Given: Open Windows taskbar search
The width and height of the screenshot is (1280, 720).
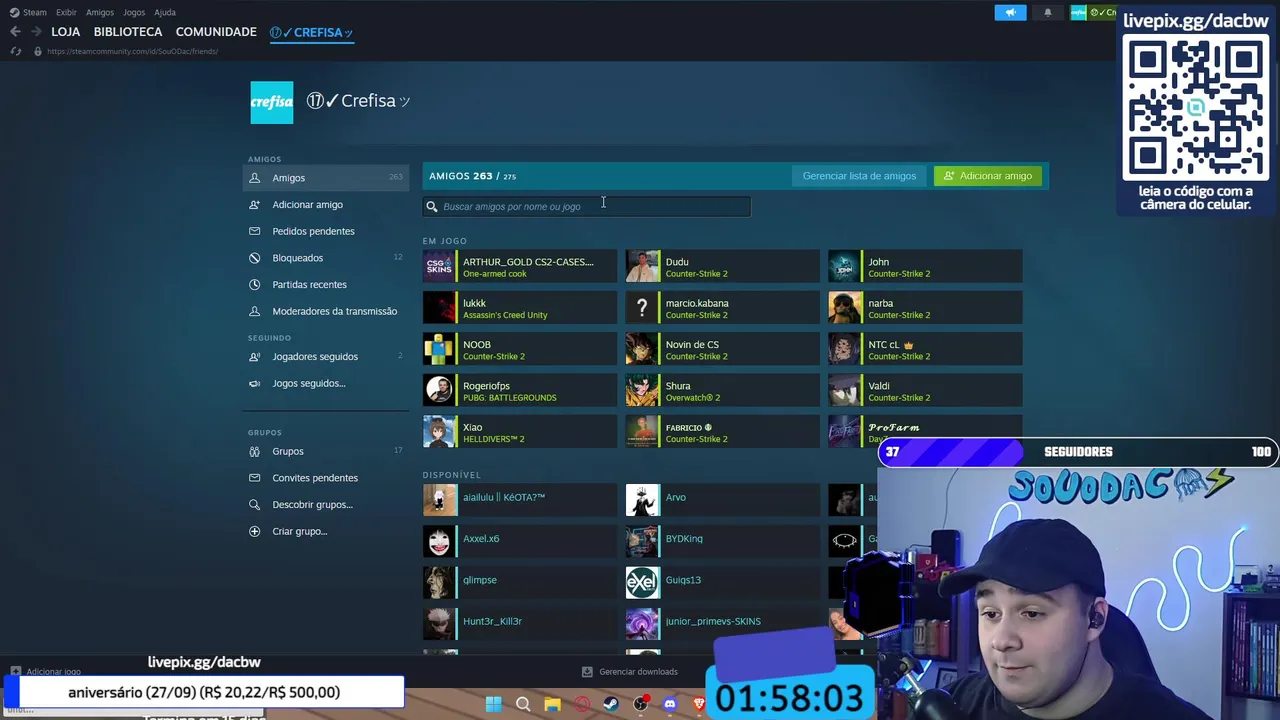Looking at the screenshot, I should click(x=523, y=704).
